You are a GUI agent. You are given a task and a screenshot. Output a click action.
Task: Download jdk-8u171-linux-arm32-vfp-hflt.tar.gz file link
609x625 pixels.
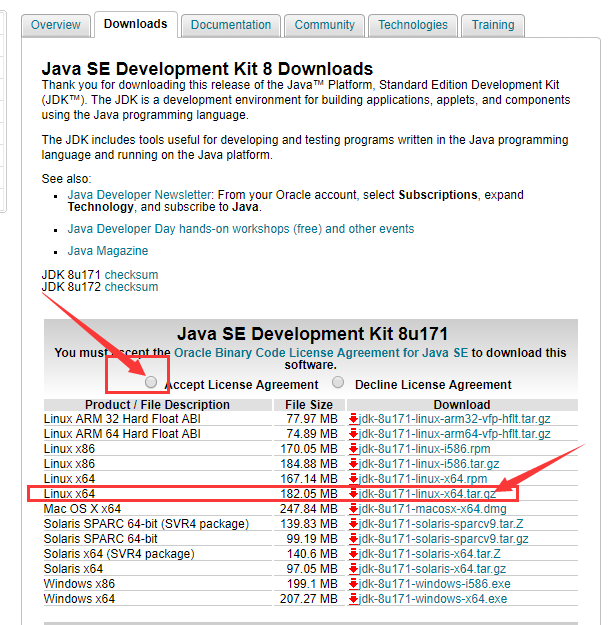(x=454, y=419)
